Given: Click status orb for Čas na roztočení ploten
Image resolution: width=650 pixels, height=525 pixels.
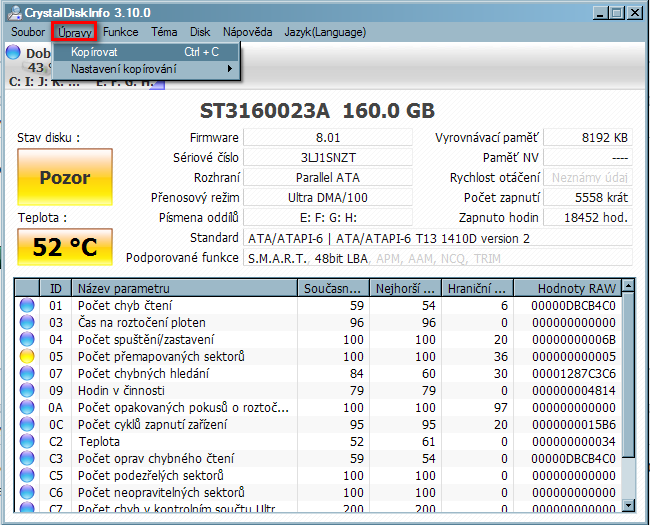Looking at the screenshot, I should coord(27,322).
